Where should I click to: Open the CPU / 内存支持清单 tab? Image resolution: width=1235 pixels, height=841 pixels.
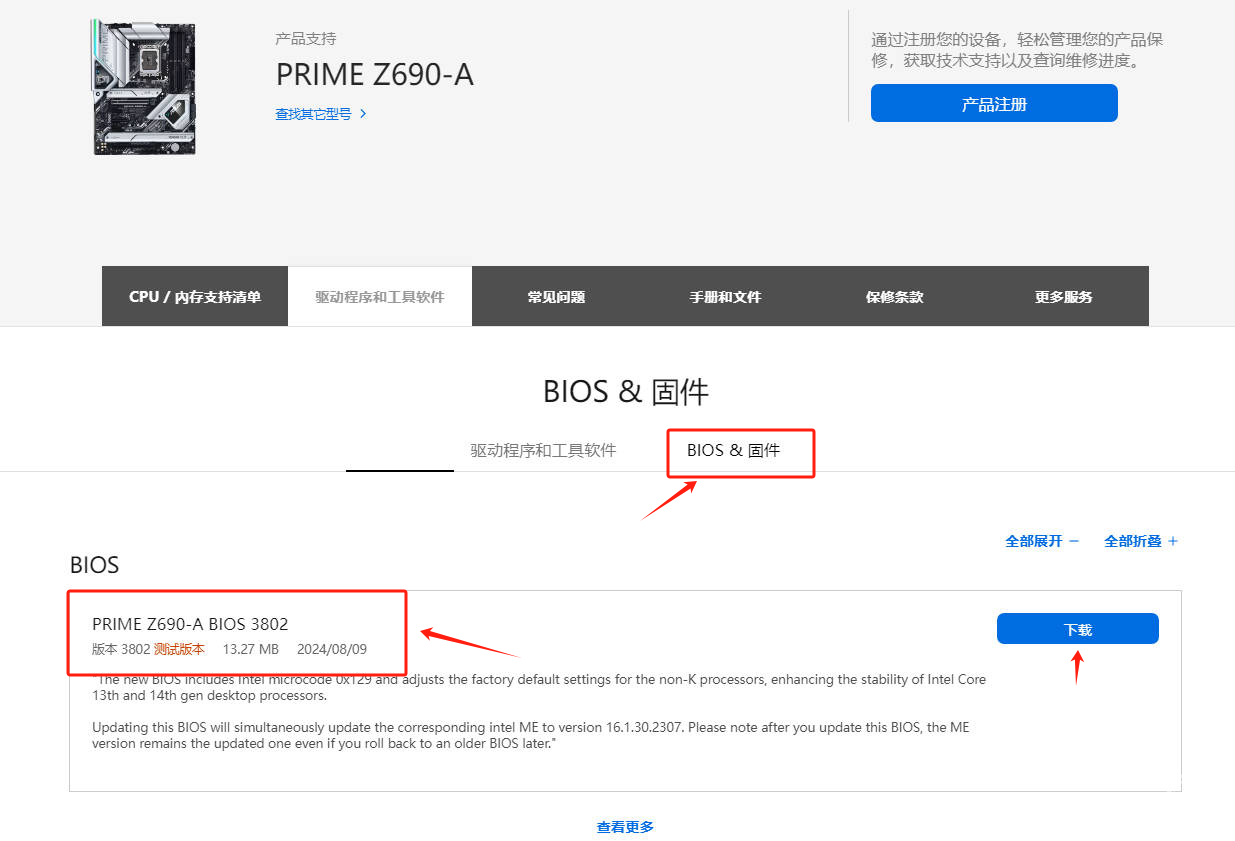195,297
